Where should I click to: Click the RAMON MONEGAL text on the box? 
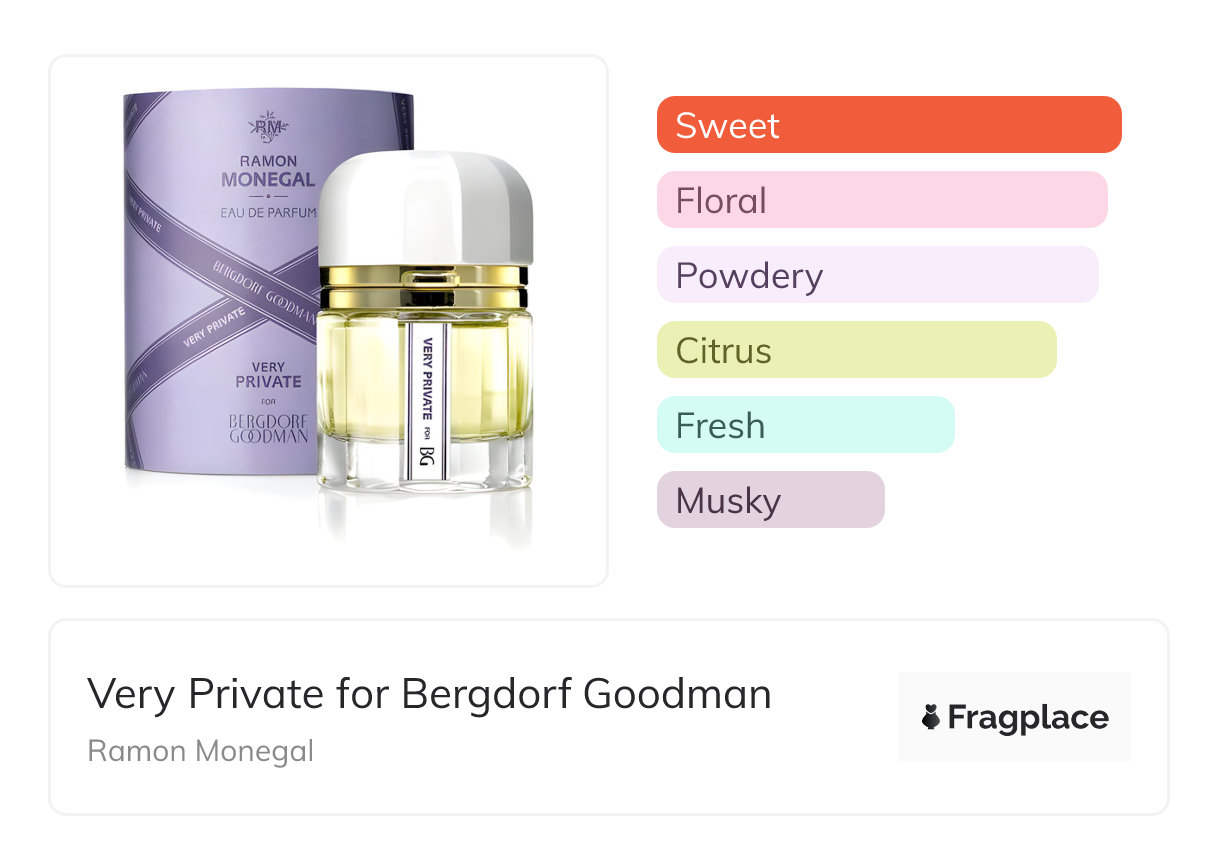[x=268, y=171]
